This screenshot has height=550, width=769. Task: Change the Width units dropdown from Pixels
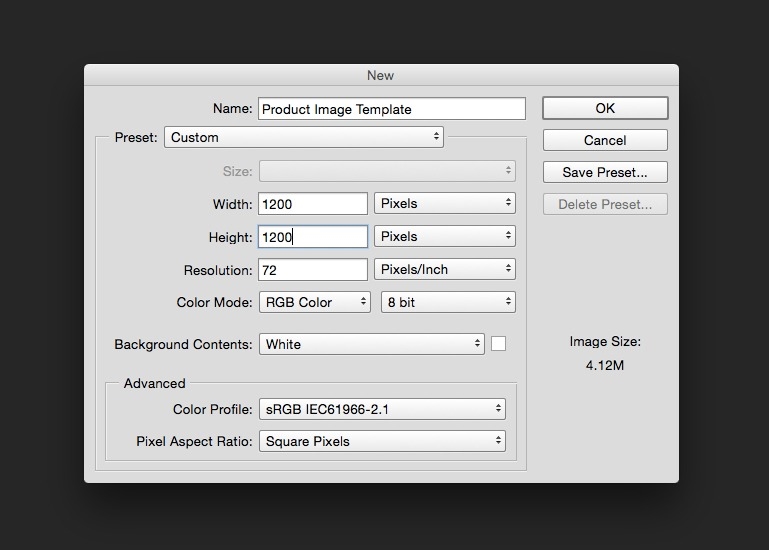[445, 203]
